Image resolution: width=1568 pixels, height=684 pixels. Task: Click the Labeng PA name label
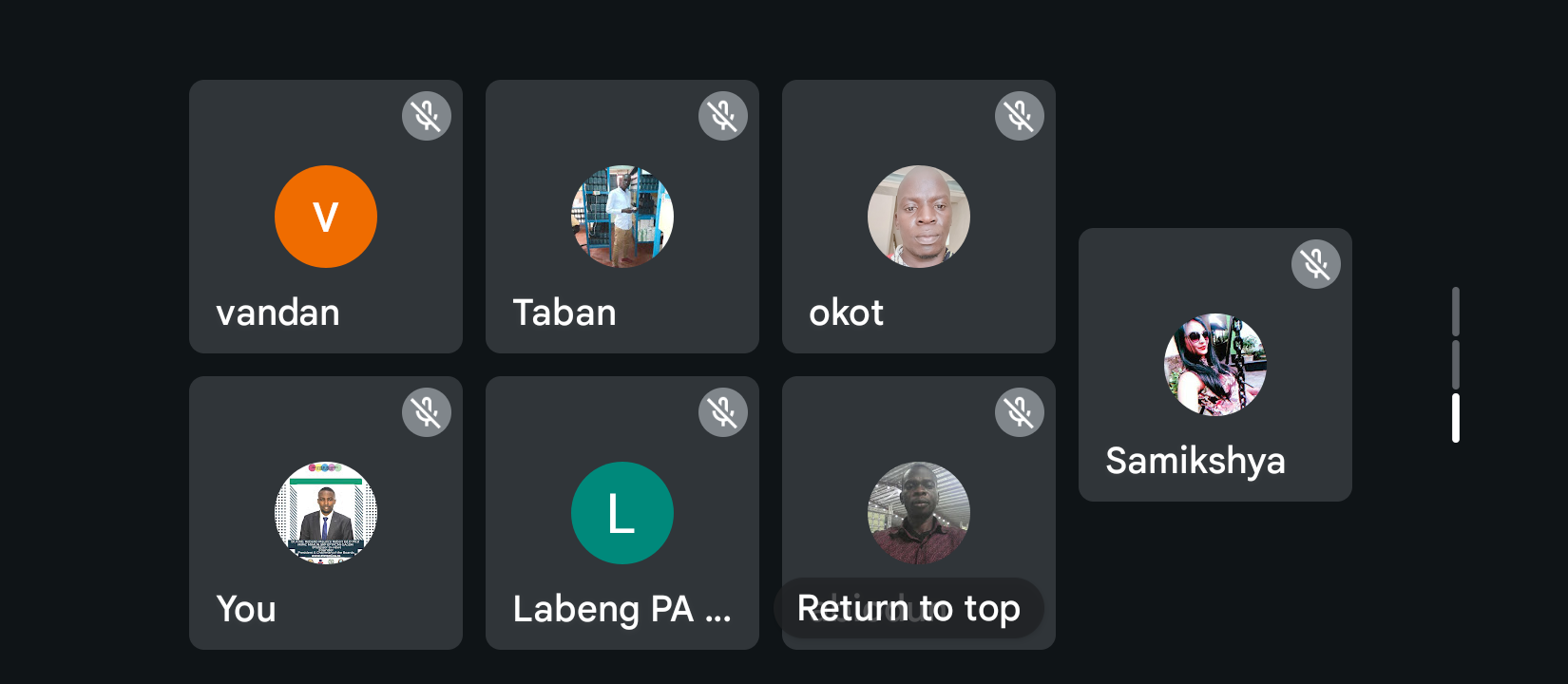tap(621, 609)
